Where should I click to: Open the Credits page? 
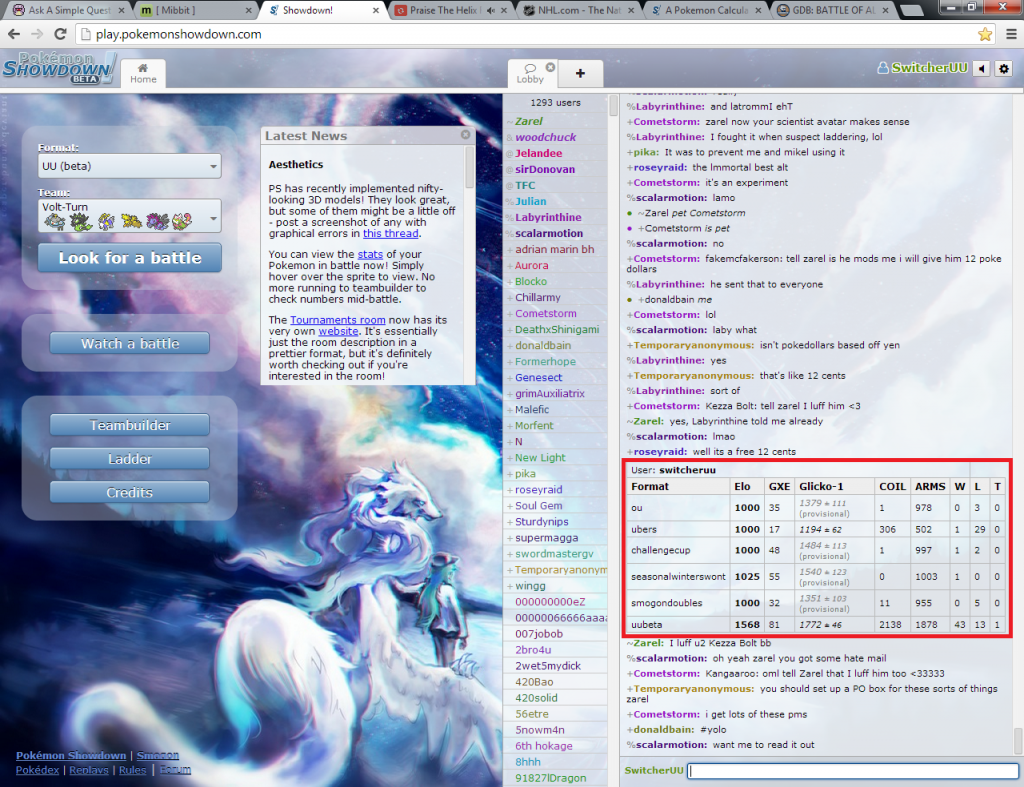pos(129,492)
